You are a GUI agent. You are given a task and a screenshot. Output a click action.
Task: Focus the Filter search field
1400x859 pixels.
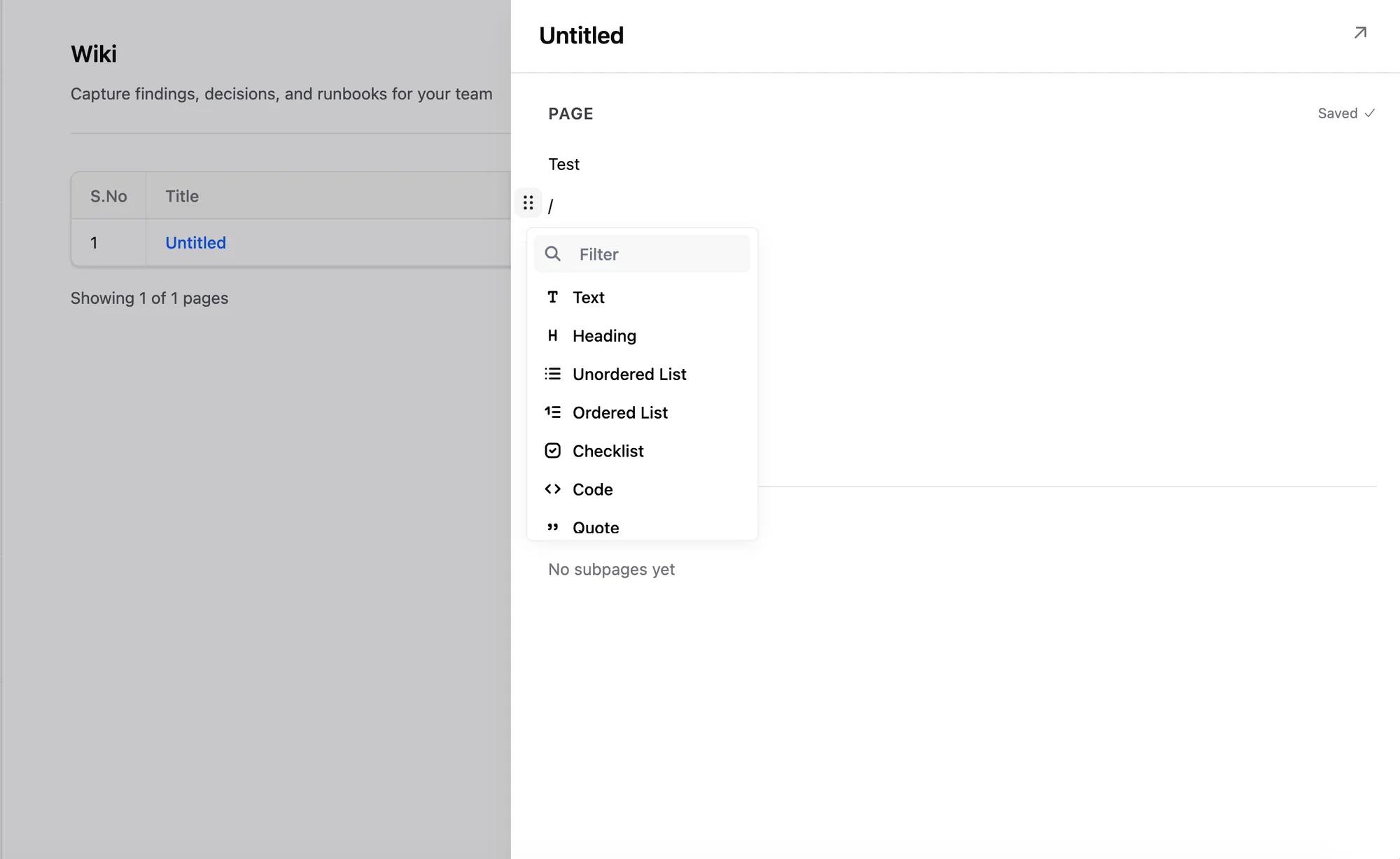point(642,254)
